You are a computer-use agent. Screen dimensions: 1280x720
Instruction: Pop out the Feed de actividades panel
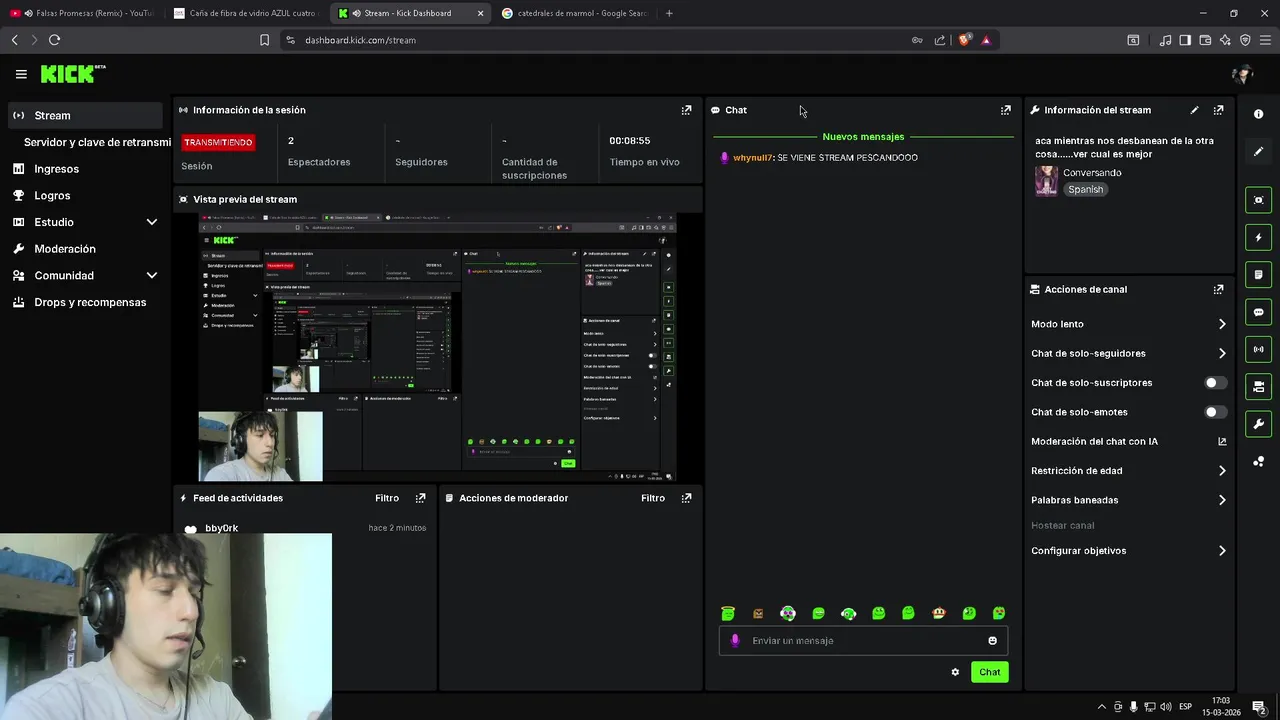coord(420,498)
